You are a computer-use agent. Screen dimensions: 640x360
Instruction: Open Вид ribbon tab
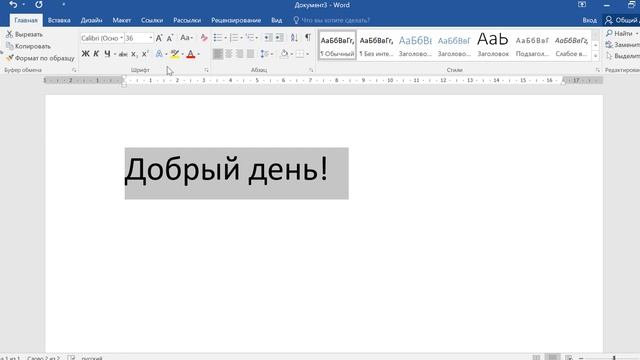(276, 20)
